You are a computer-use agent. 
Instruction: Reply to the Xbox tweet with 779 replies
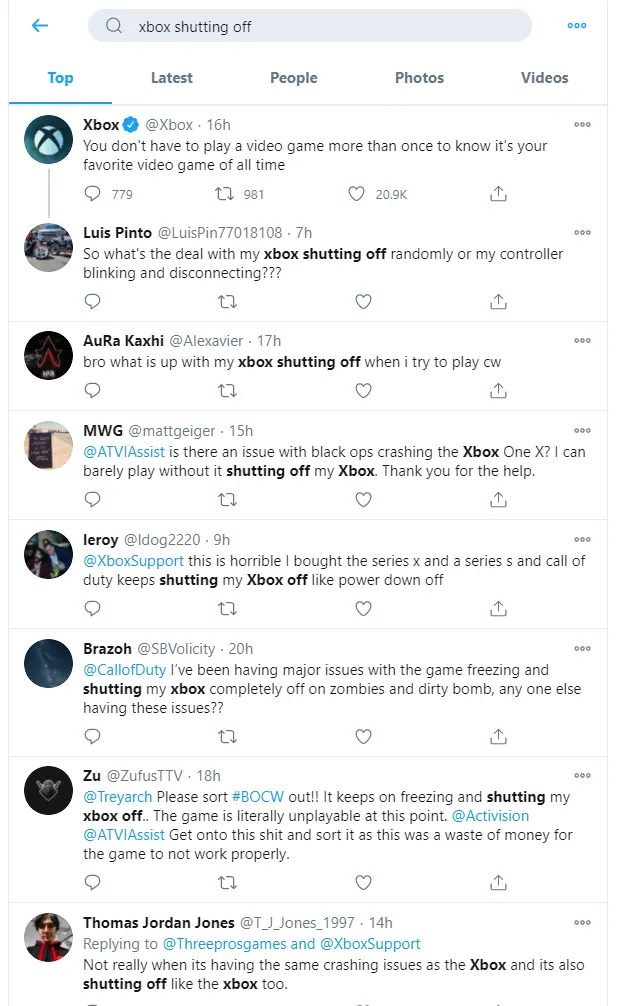tap(92, 194)
